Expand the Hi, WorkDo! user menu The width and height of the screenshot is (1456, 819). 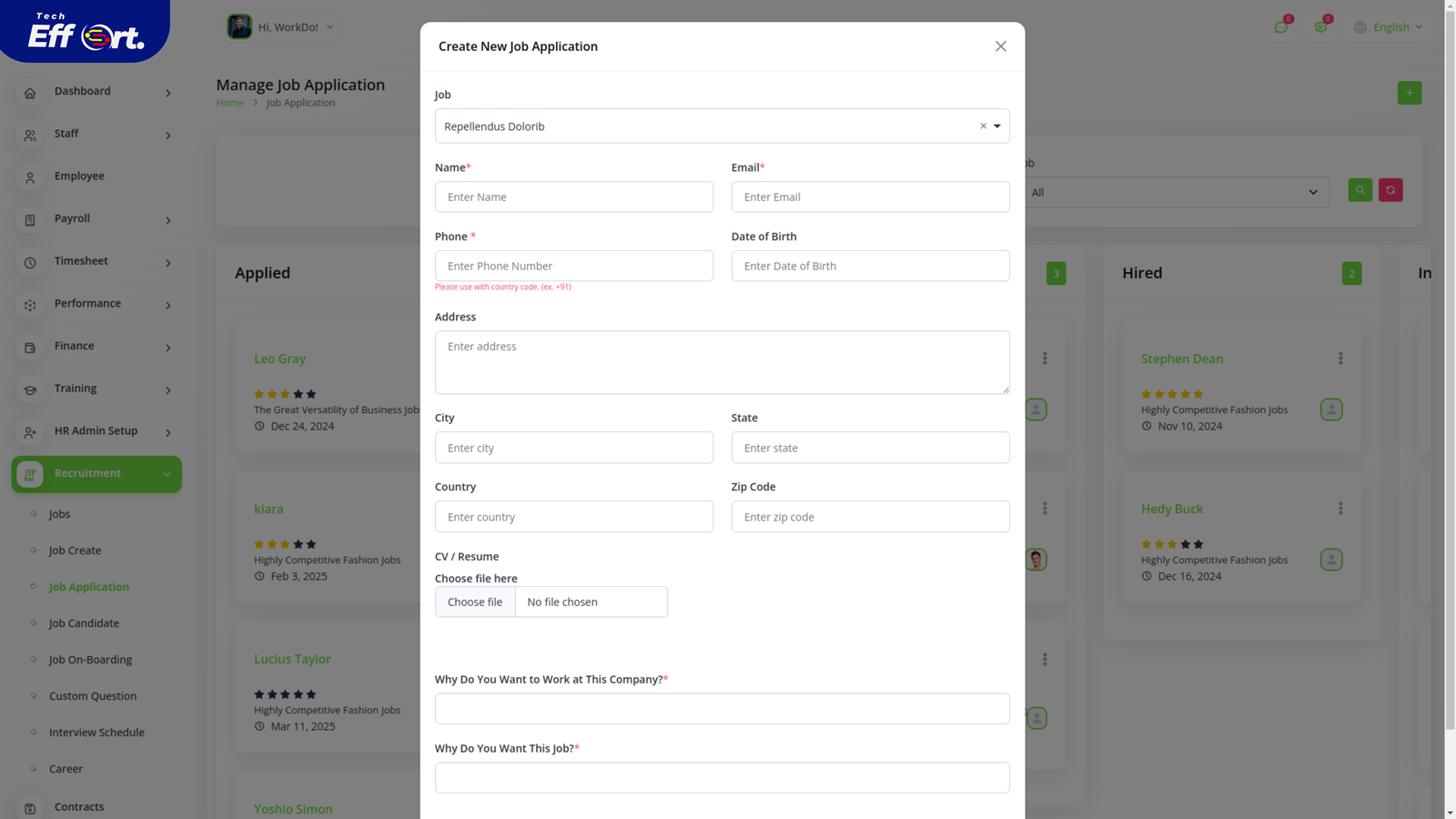point(281,27)
